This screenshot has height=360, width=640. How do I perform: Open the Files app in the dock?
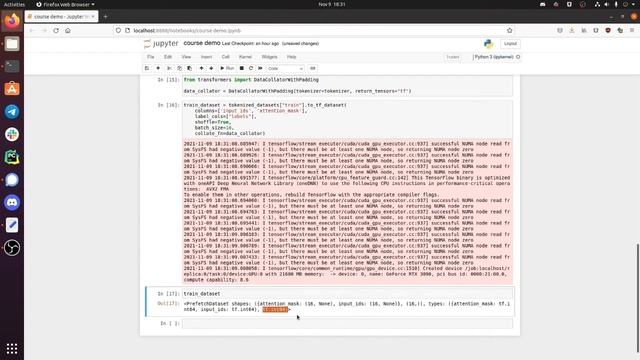tap(12, 44)
